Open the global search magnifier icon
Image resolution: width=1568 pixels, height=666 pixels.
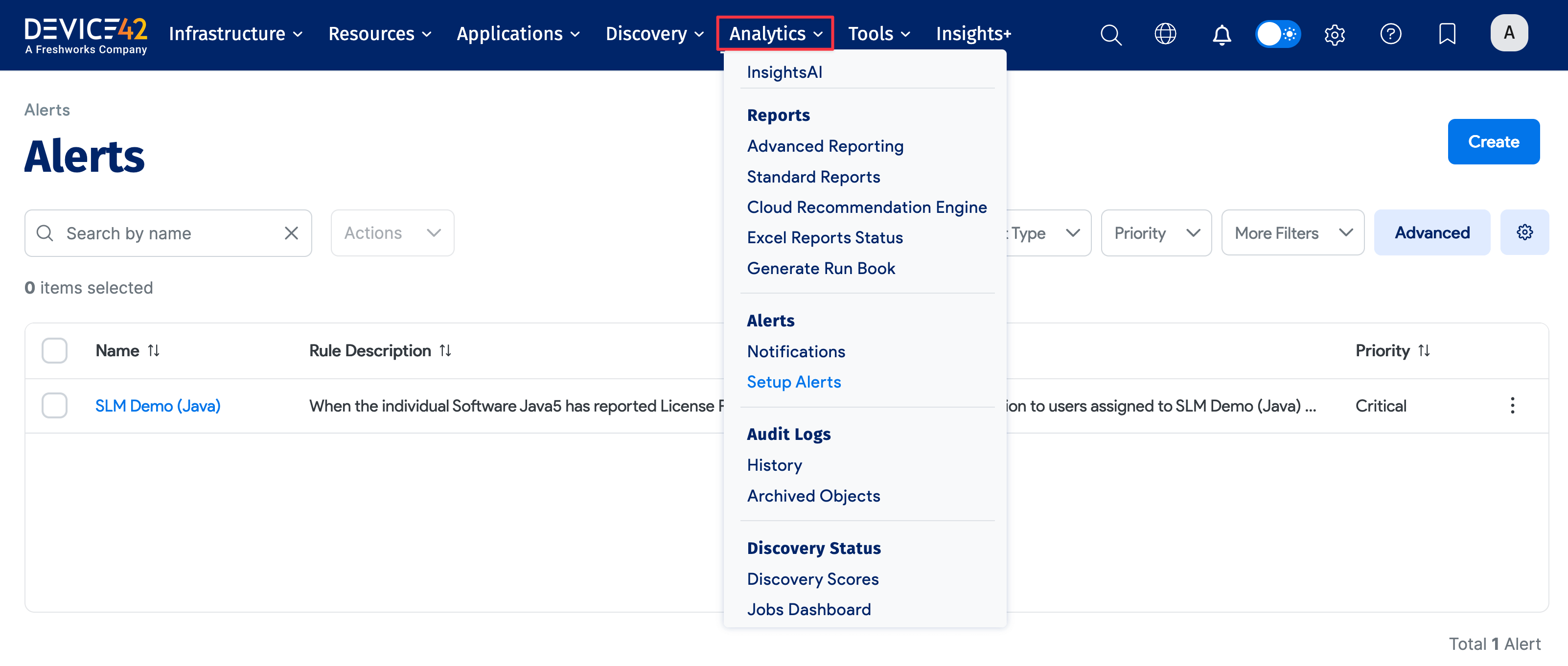(x=1111, y=34)
